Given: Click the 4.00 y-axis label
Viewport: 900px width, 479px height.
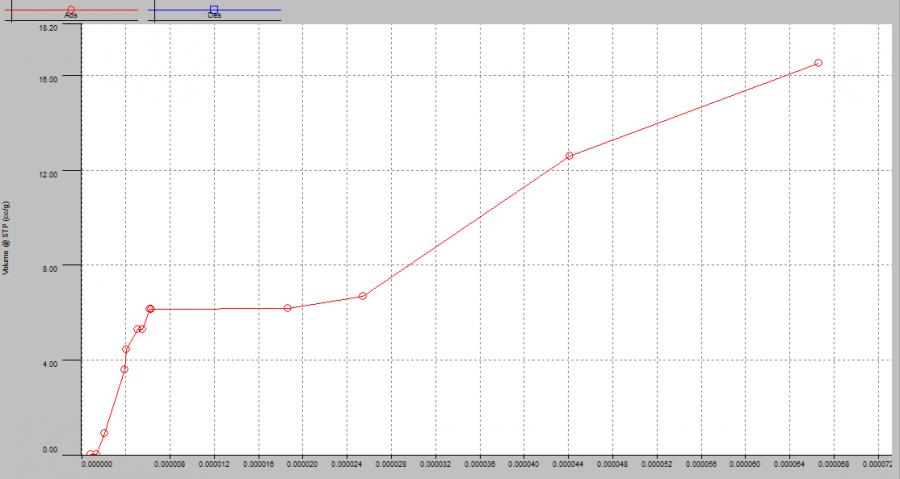Looking at the screenshot, I should [x=50, y=364].
